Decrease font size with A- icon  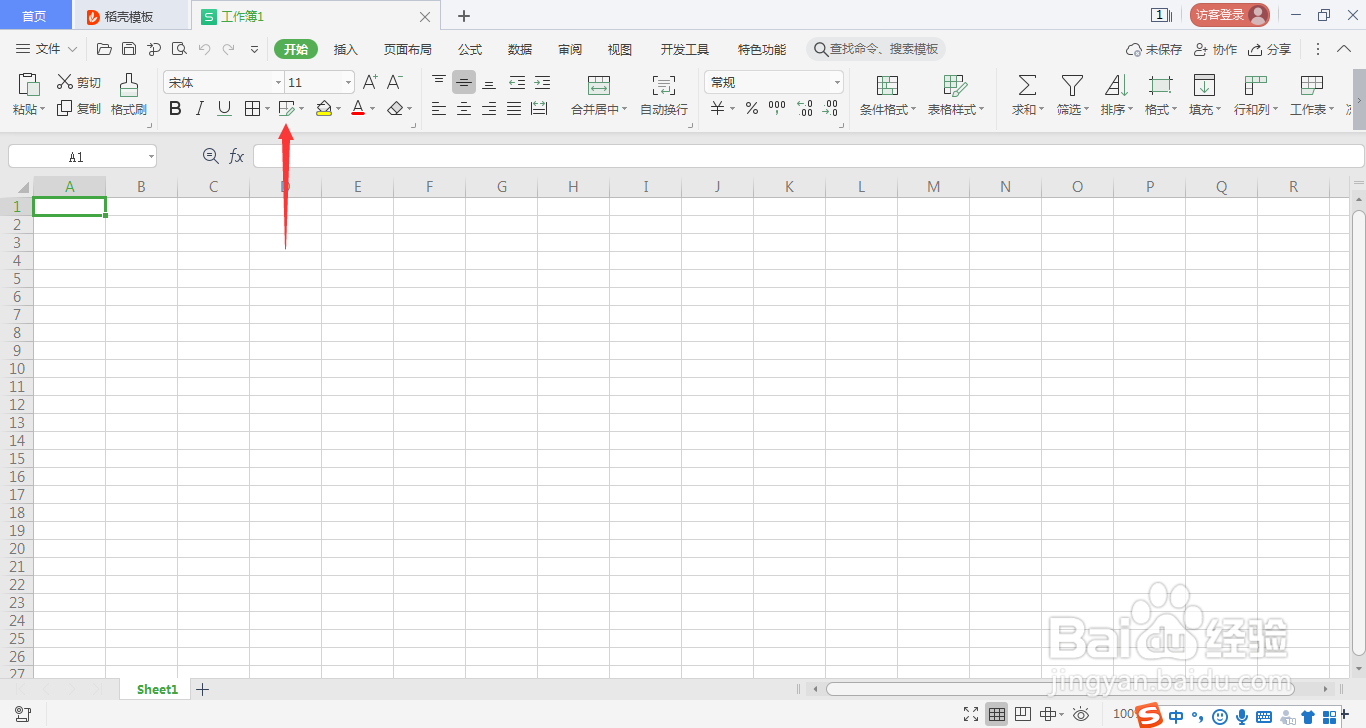click(x=395, y=82)
